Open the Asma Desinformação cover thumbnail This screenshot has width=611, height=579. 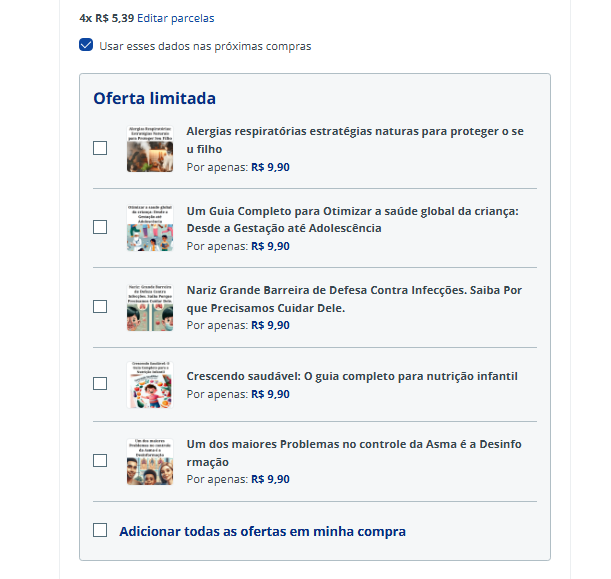click(150, 462)
